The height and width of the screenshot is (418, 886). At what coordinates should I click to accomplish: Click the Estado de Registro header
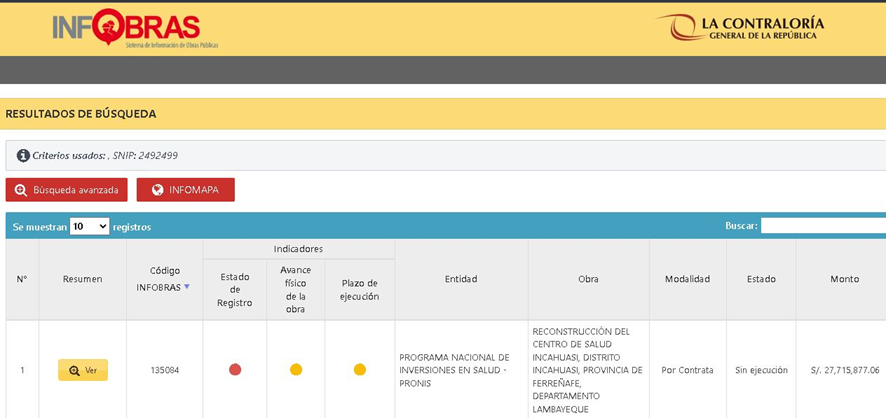[x=234, y=290]
